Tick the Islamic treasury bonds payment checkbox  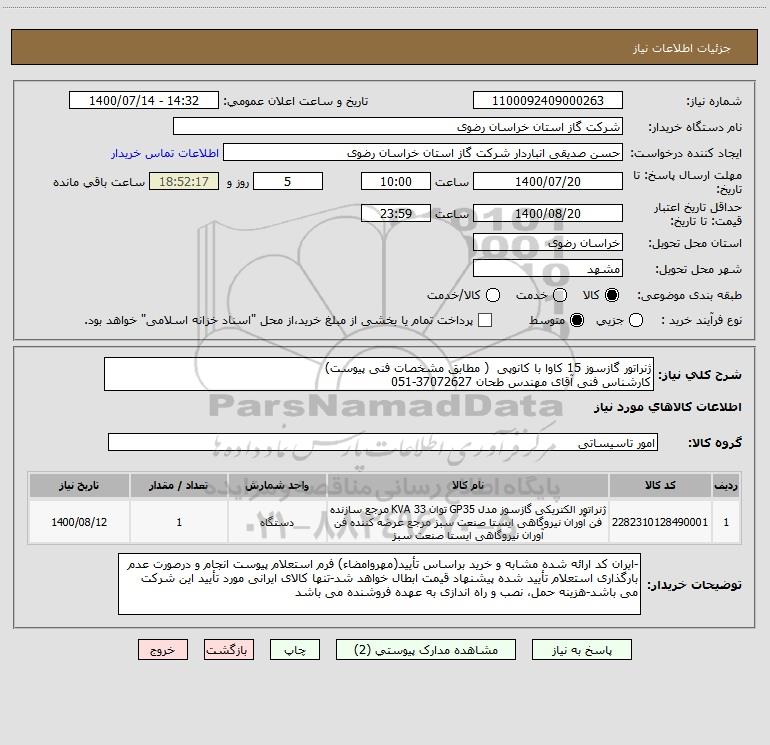pyautogui.click(x=485, y=320)
